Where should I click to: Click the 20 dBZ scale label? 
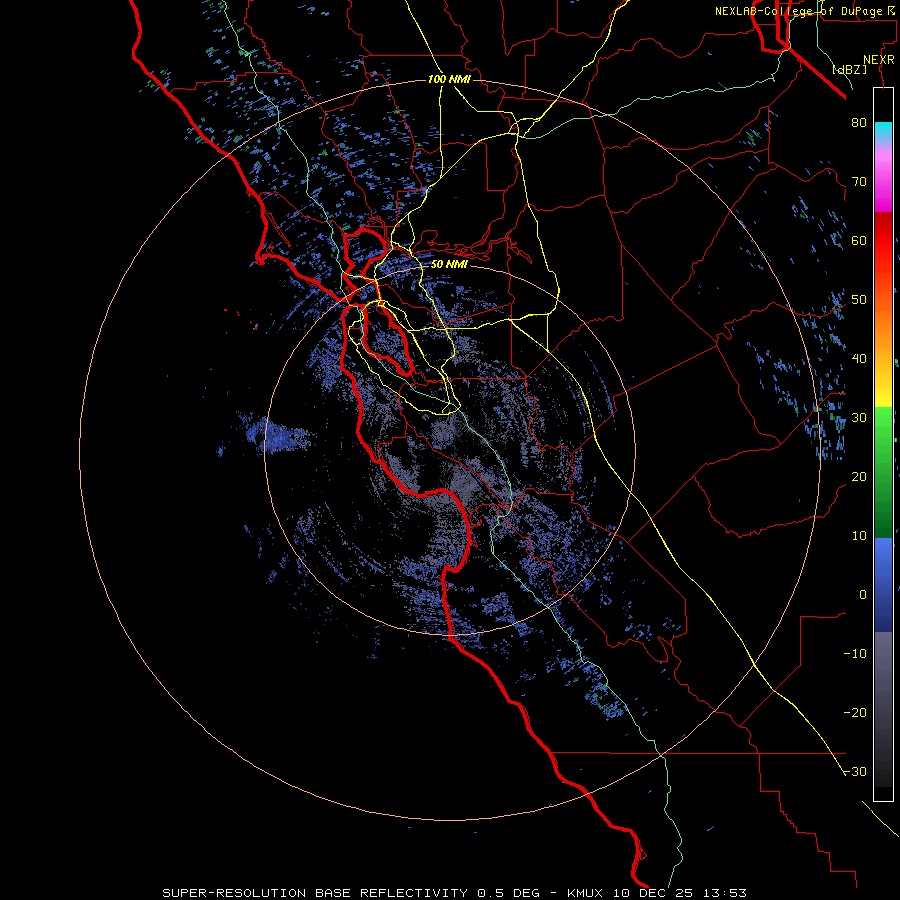click(x=859, y=476)
